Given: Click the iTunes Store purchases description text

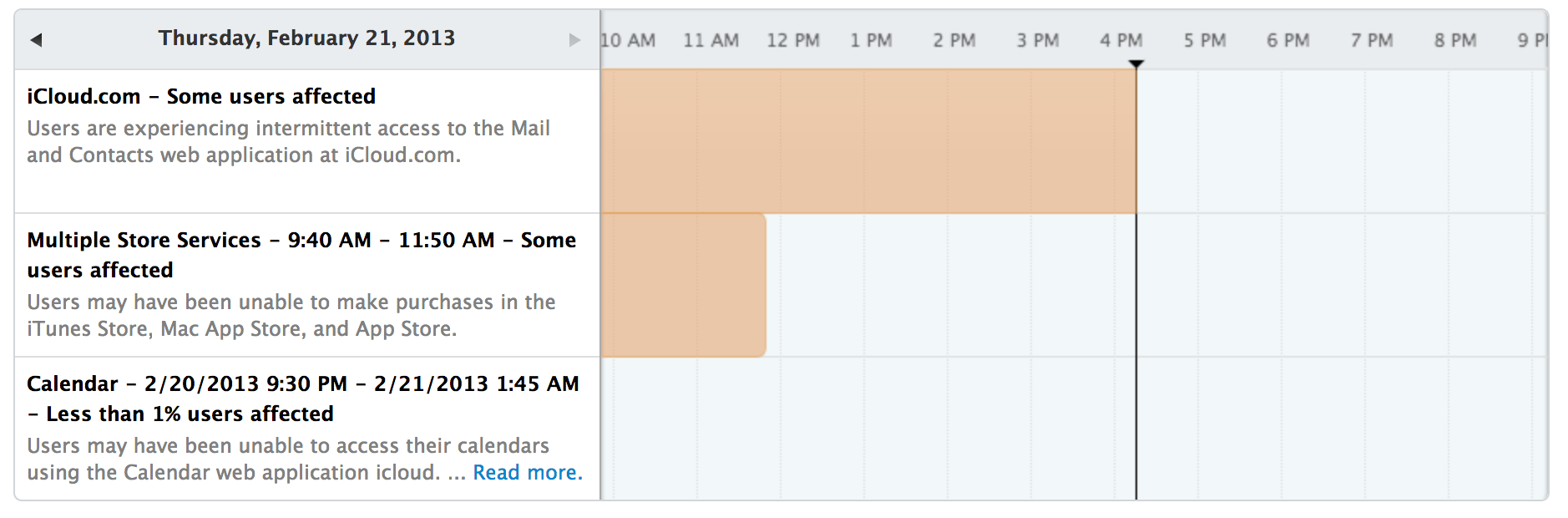Looking at the screenshot, I should tap(291, 315).
